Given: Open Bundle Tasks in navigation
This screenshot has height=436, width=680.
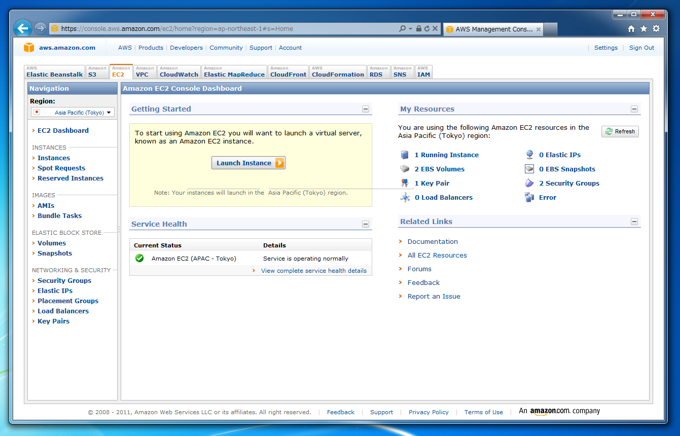Looking at the screenshot, I should coord(59,216).
